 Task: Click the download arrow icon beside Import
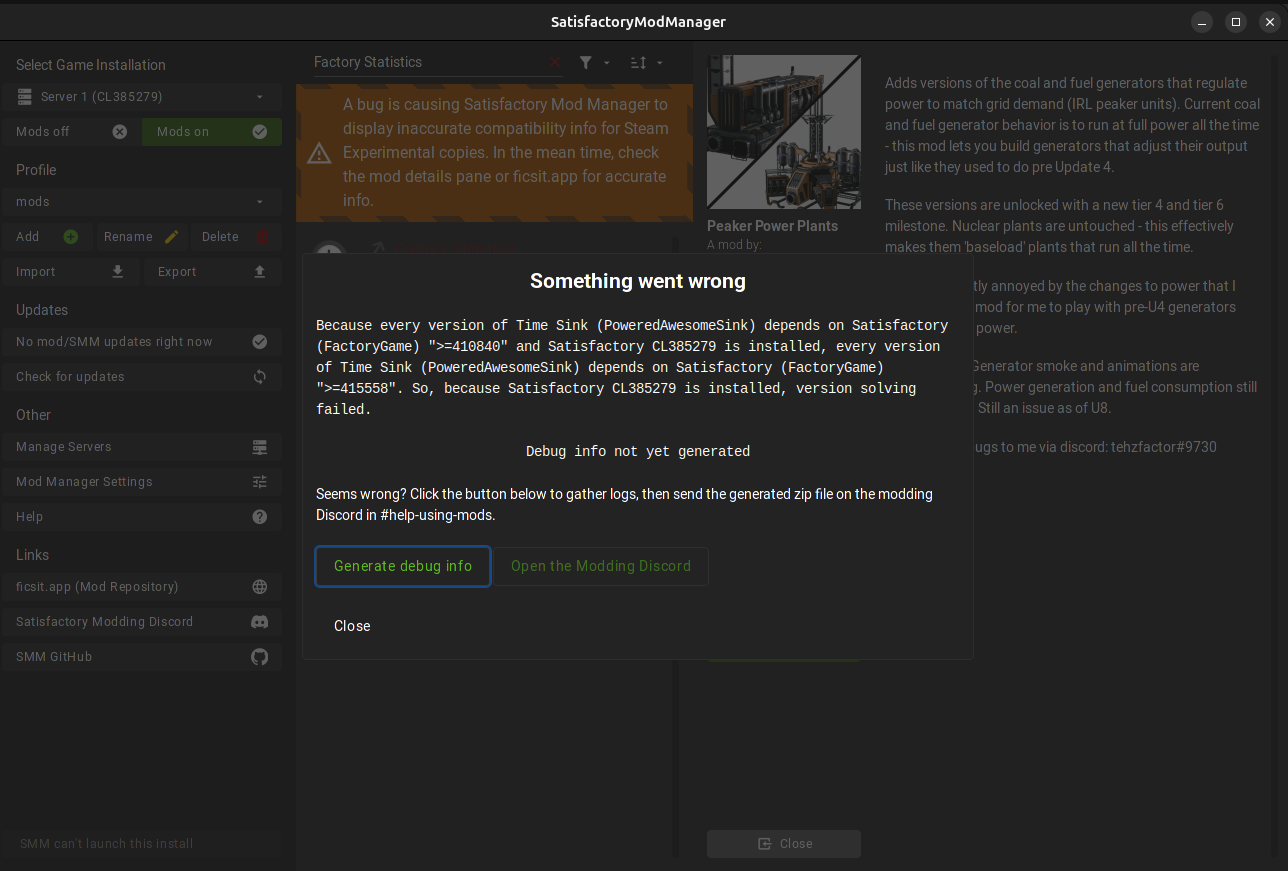(x=118, y=272)
